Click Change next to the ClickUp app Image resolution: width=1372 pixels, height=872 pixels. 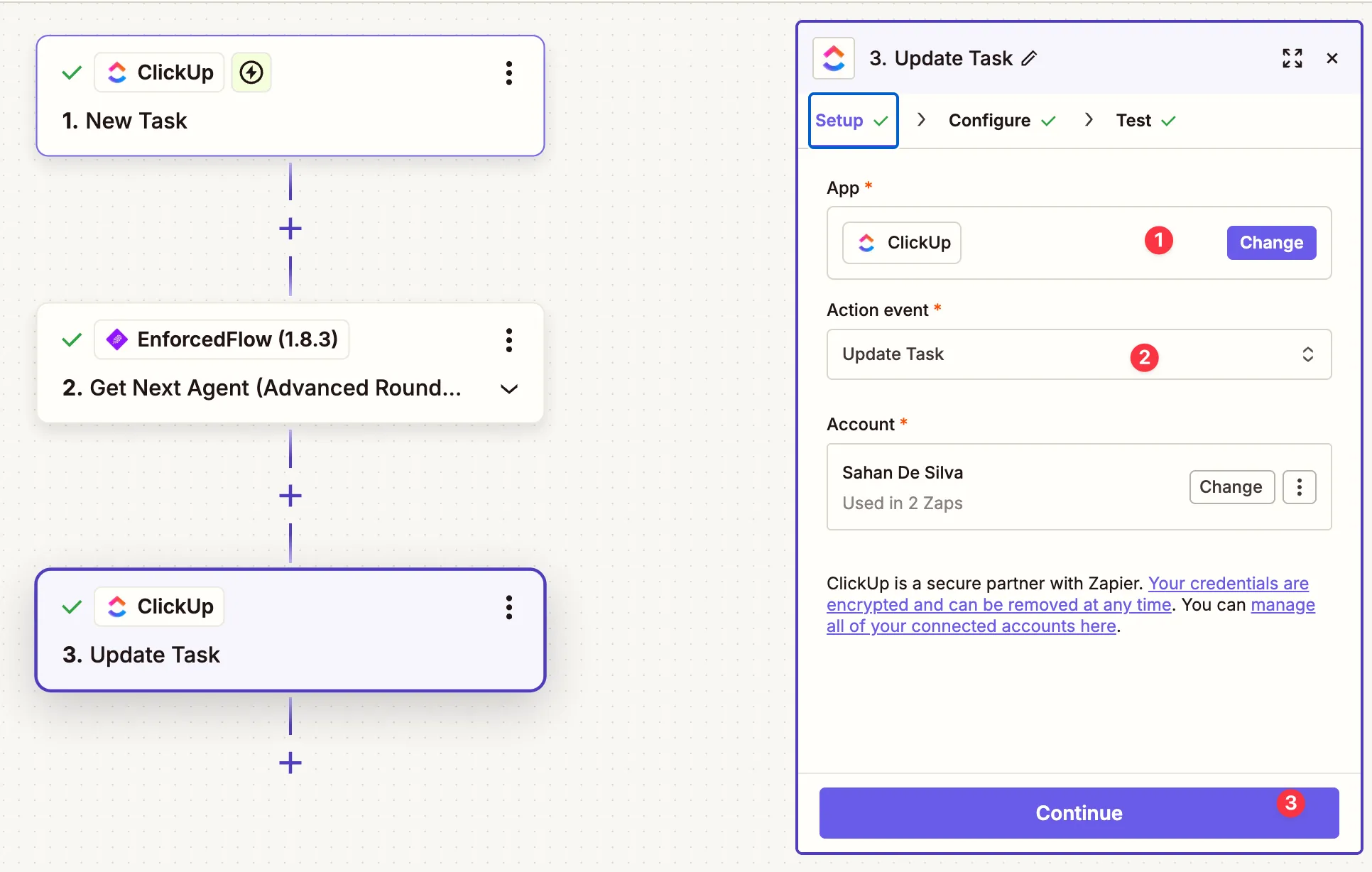click(x=1270, y=242)
